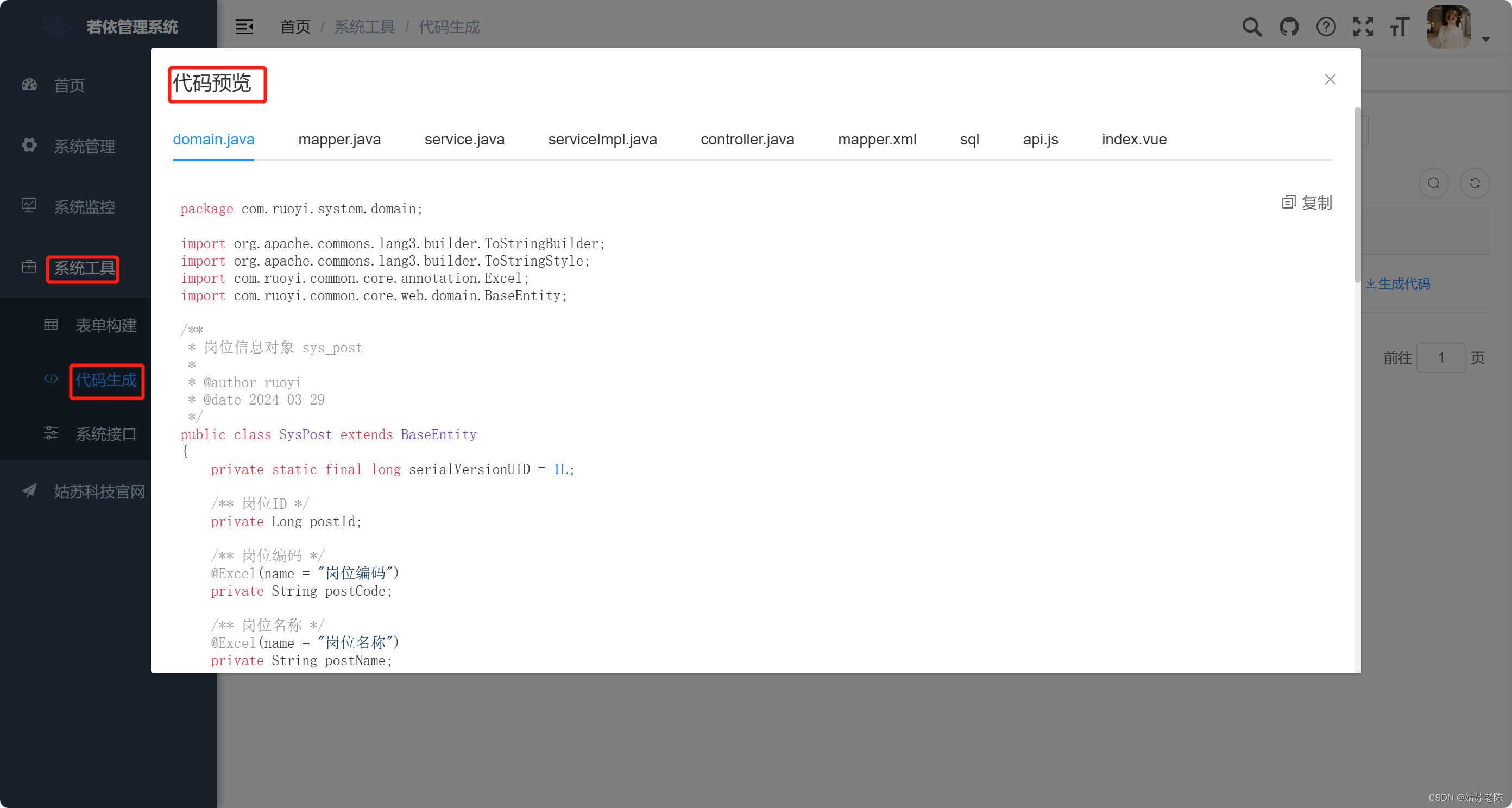The image size is (1512, 808).
Task: Click the paper plane icon beside 姑苏科技官网
Action: pyautogui.click(x=29, y=490)
